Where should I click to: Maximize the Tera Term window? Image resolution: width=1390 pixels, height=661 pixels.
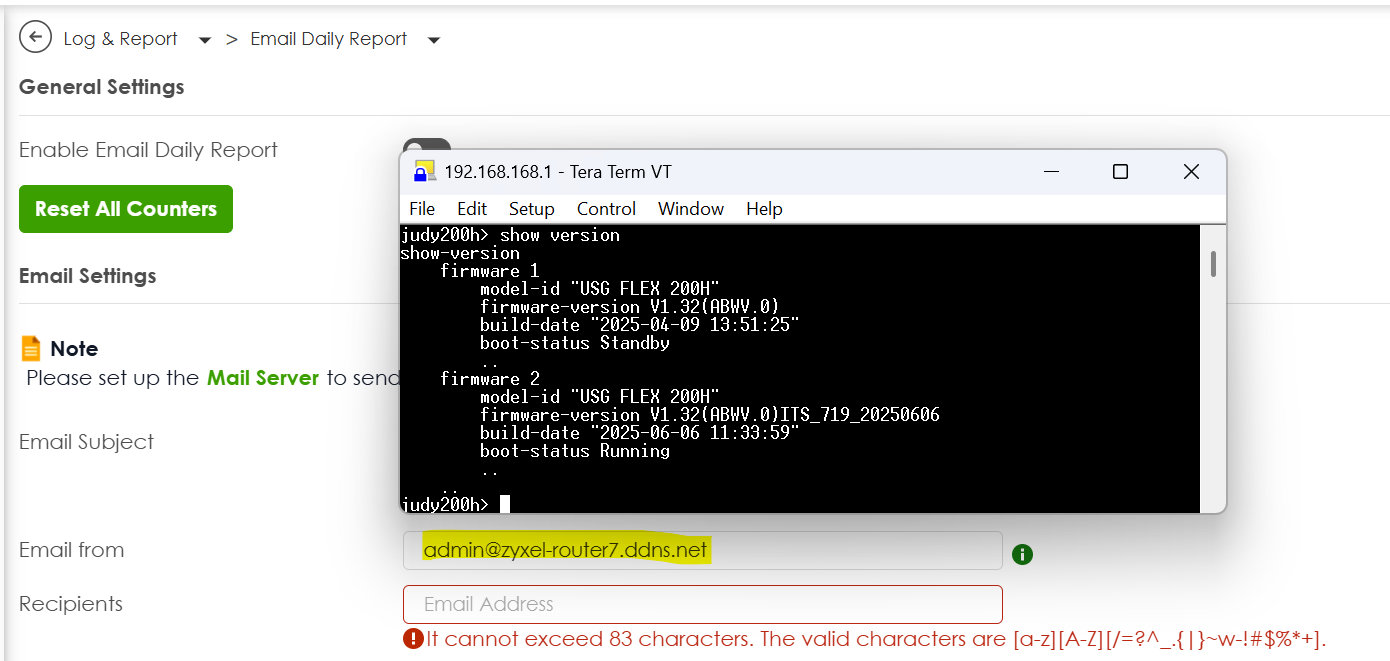(x=1120, y=172)
